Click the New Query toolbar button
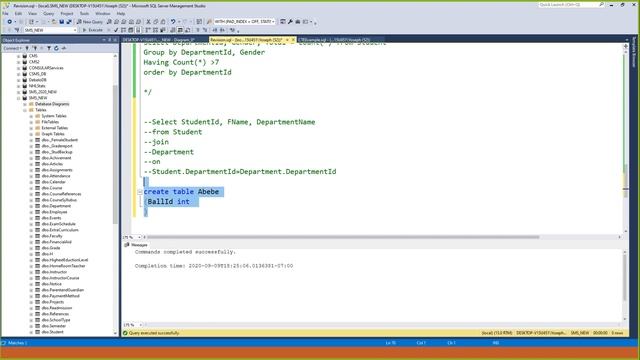 pos(90,22)
